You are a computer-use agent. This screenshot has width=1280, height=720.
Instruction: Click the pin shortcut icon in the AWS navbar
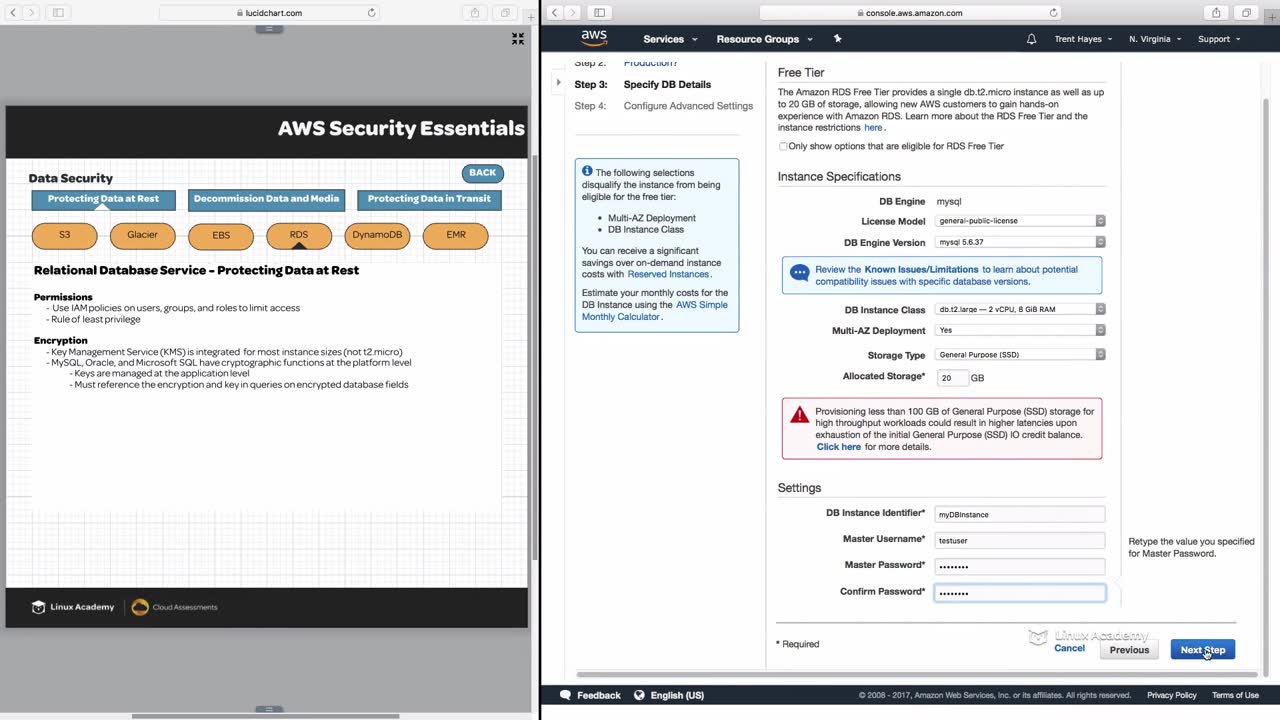click(837, 39)
